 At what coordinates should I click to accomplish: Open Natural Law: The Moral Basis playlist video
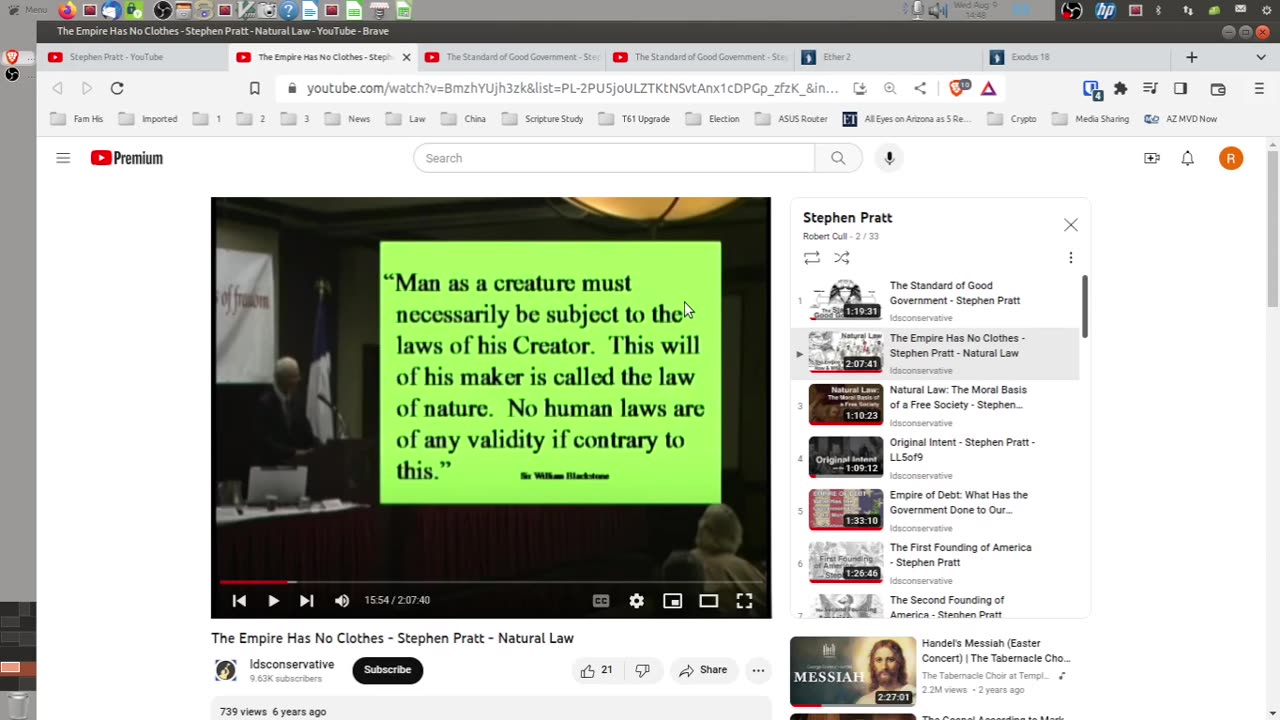coord(935,405)
